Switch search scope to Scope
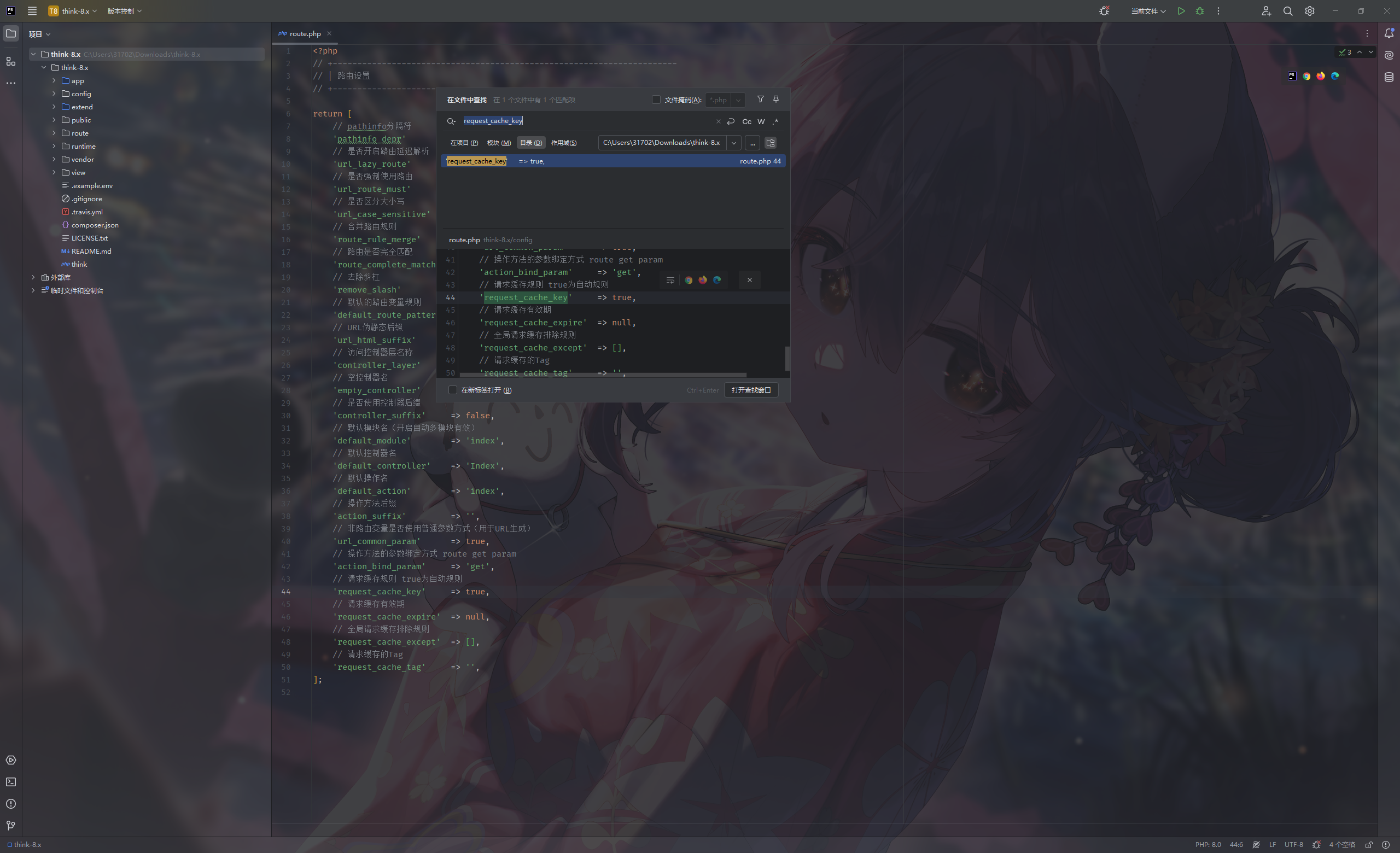 tap(564, 143)
